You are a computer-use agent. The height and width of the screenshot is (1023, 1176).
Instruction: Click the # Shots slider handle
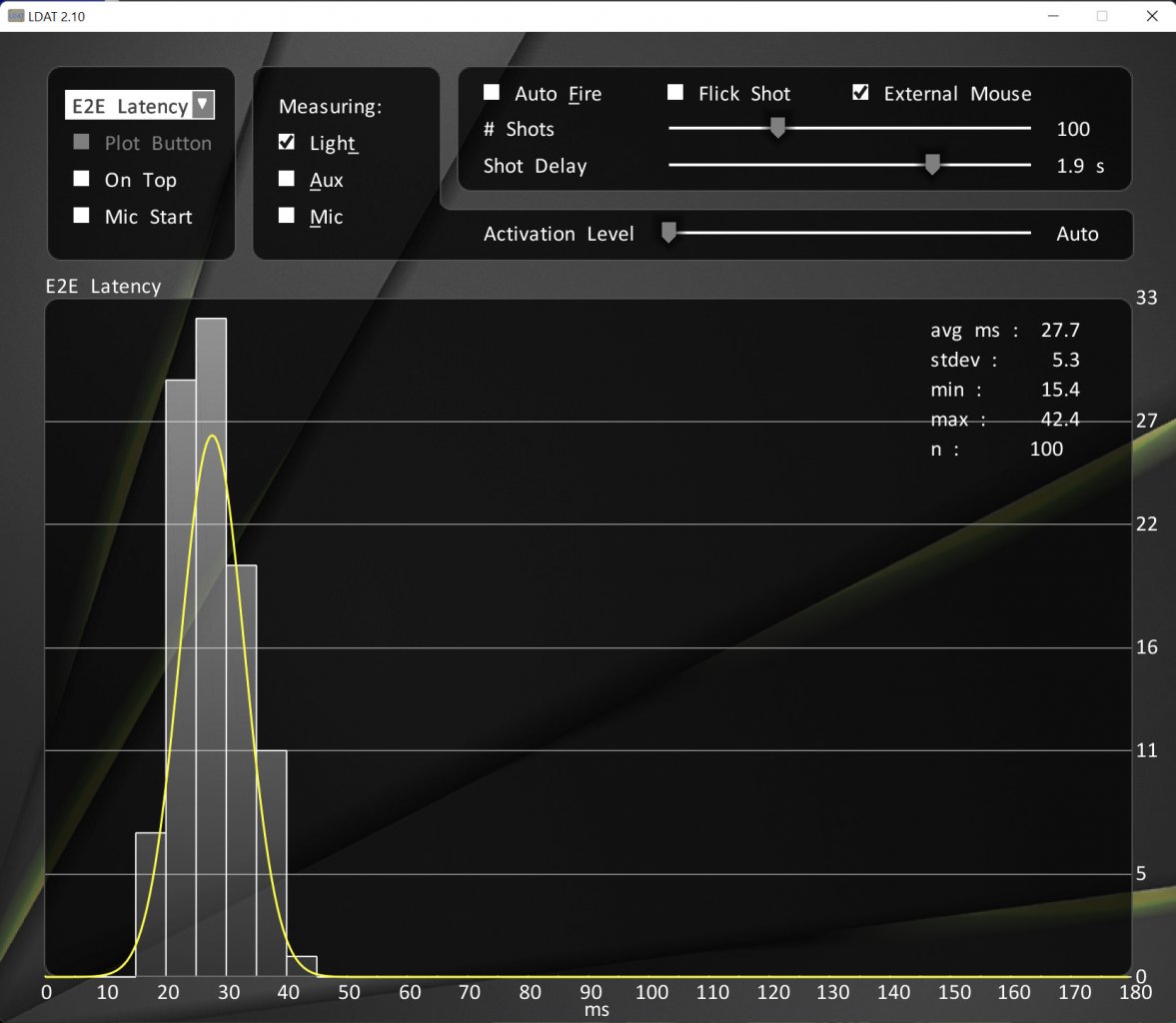tap(777, 128)
